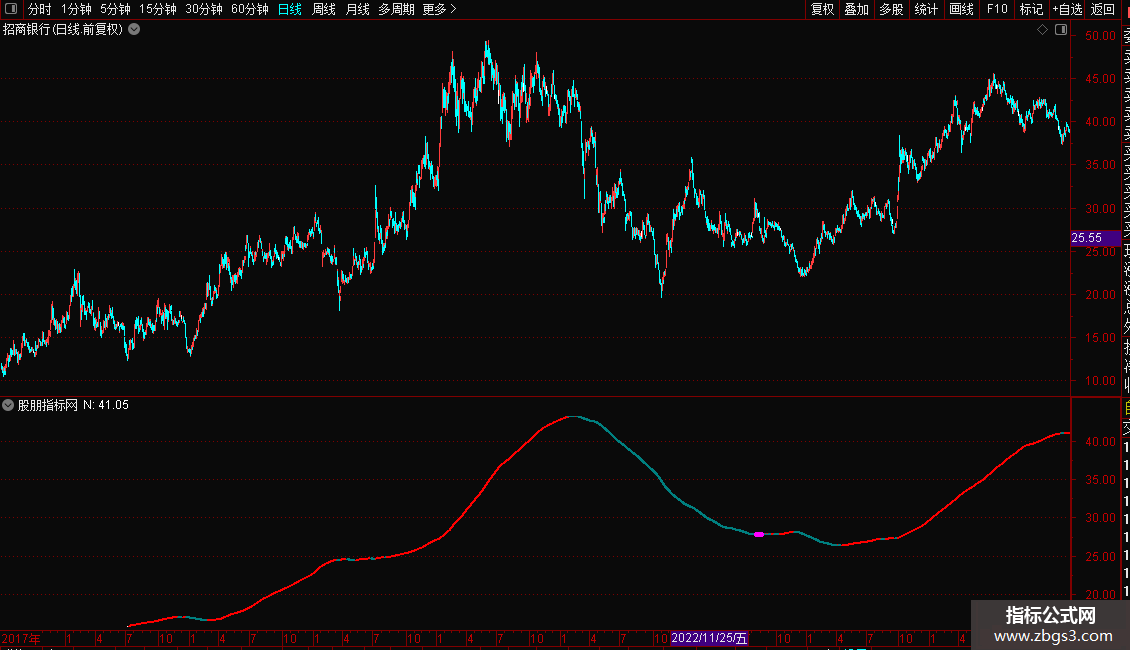
Task: Select the 30分钟 period tab
Action: coord(204,9)
